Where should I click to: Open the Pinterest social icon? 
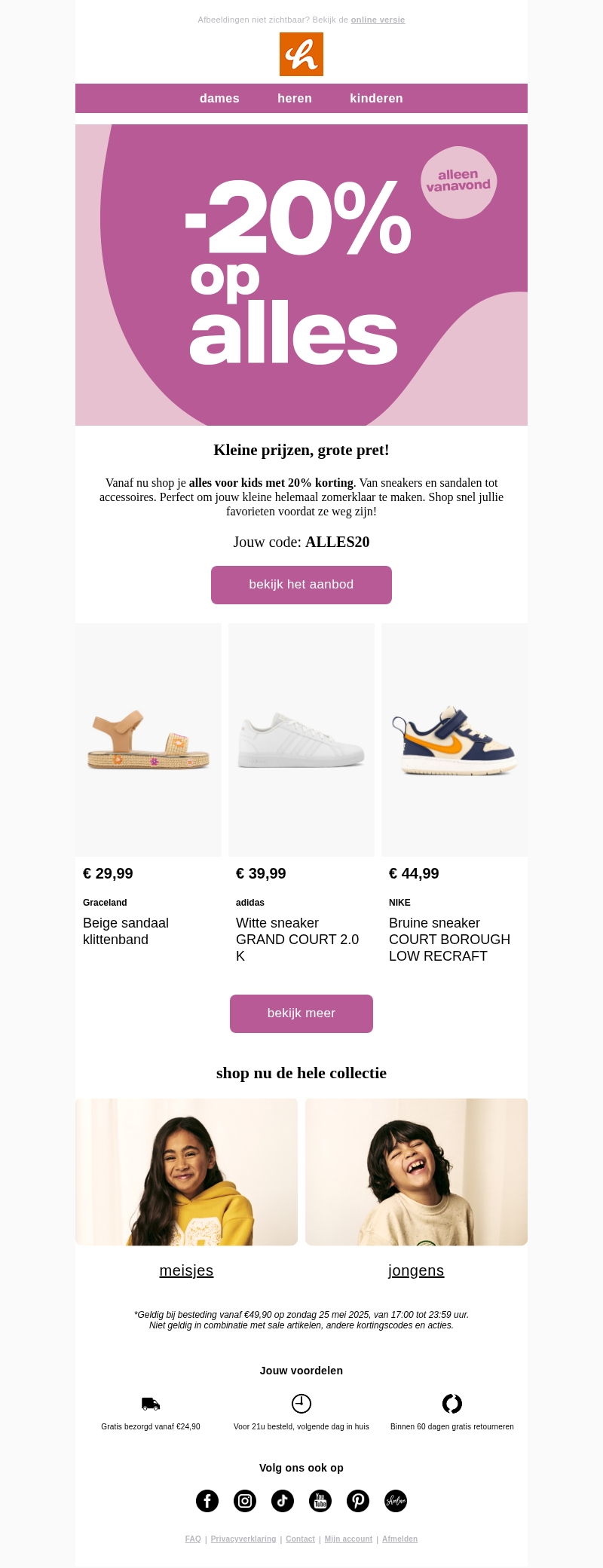pyautogui.click(x=358, y=1500)
